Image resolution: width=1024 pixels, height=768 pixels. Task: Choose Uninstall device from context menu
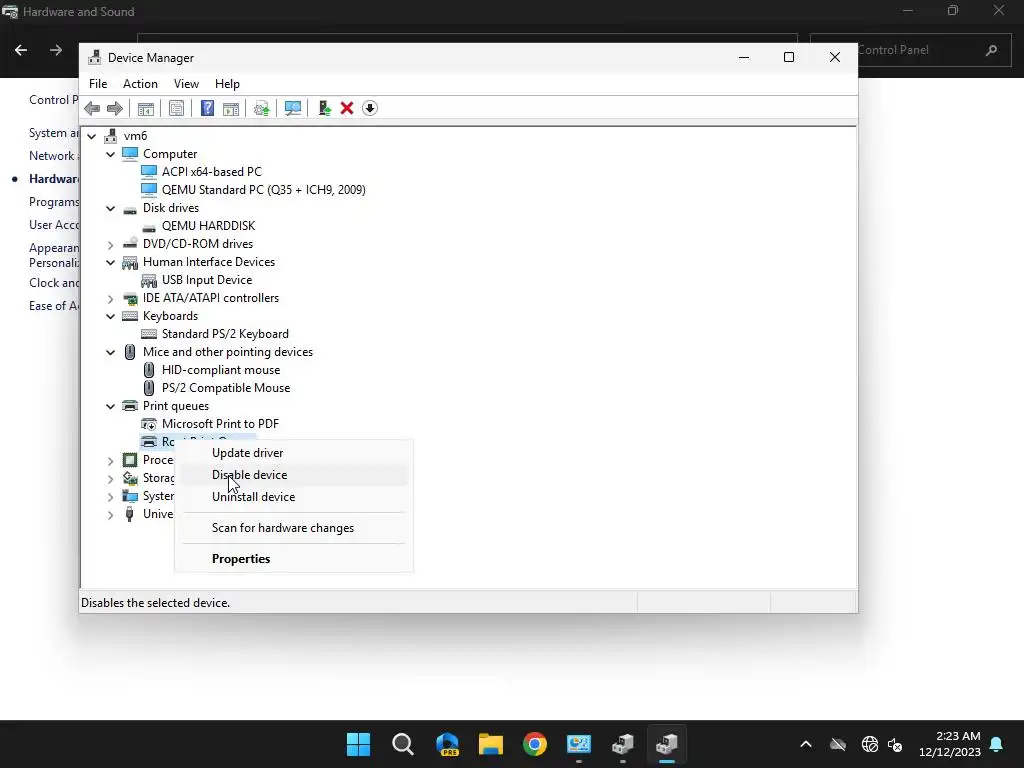(x=293, y=497)
